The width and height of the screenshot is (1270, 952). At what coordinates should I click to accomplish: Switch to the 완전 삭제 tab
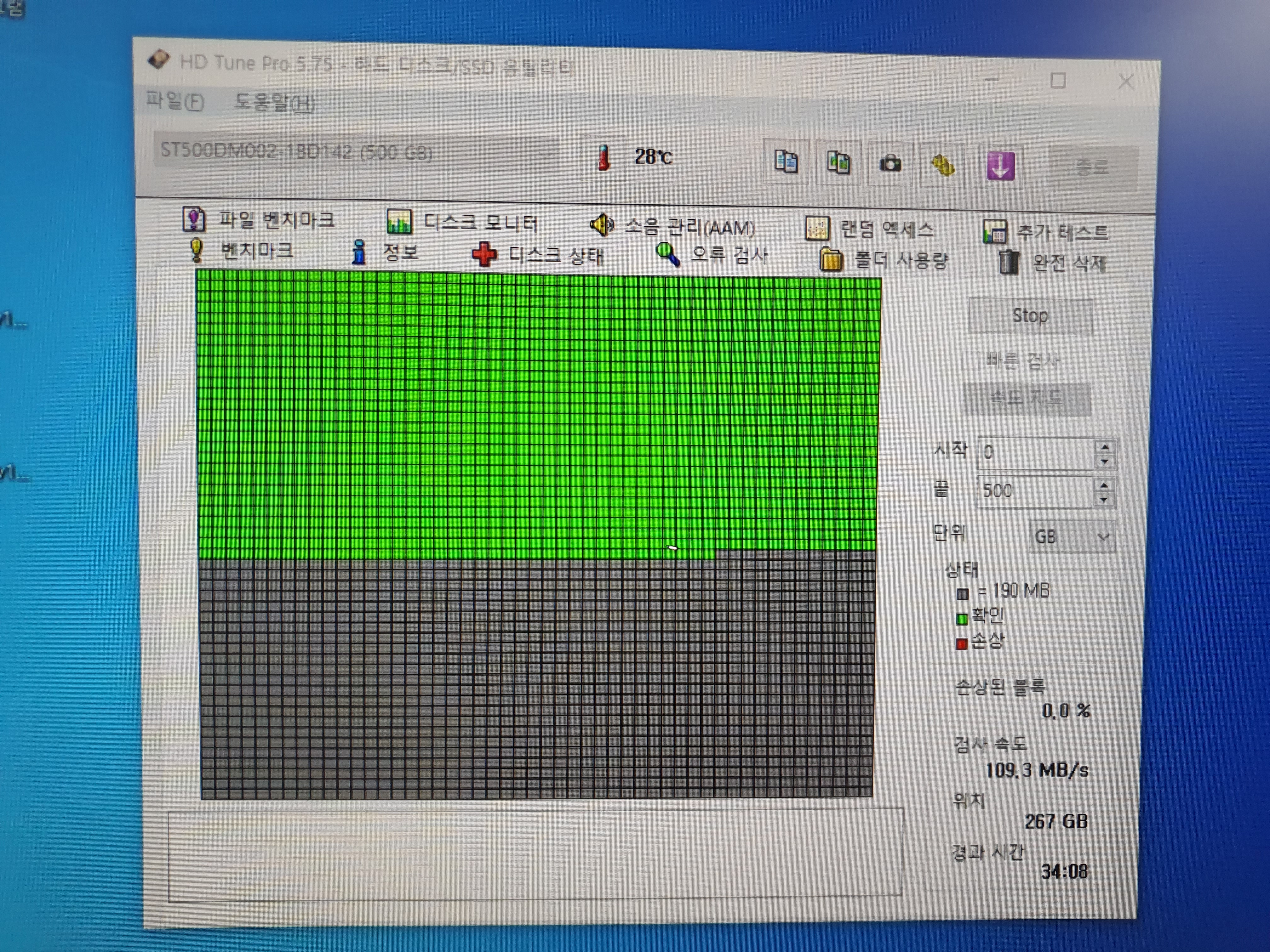[1053, 263]
